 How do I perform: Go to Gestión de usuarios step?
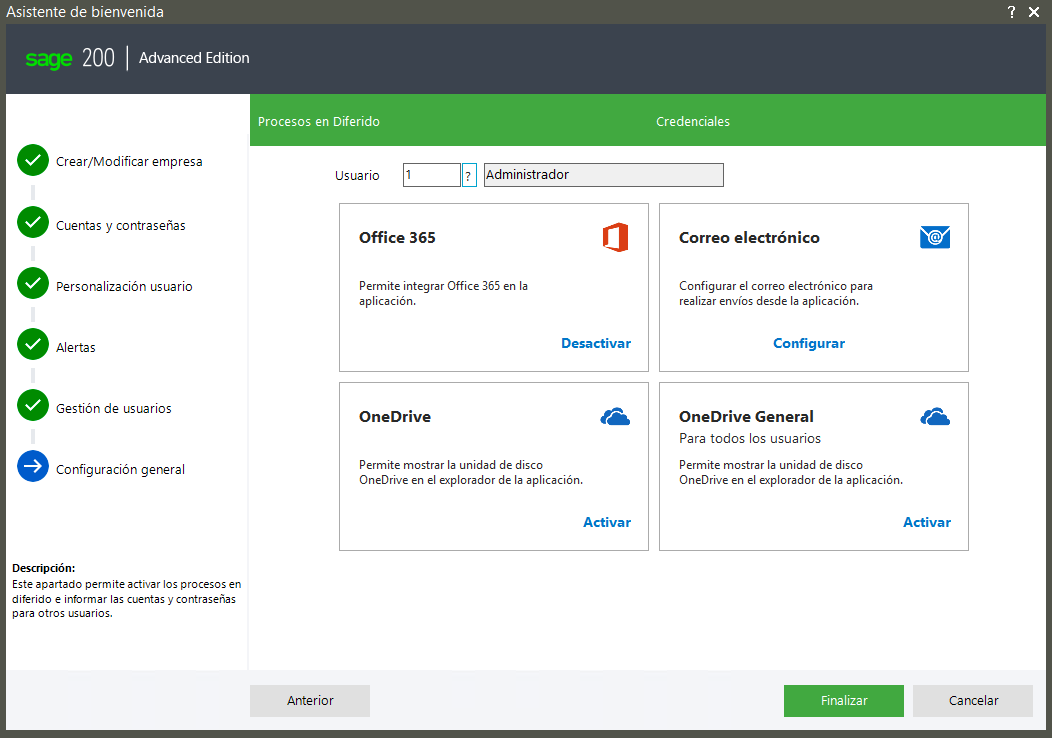pyautogui.click(x=113, y=409)
